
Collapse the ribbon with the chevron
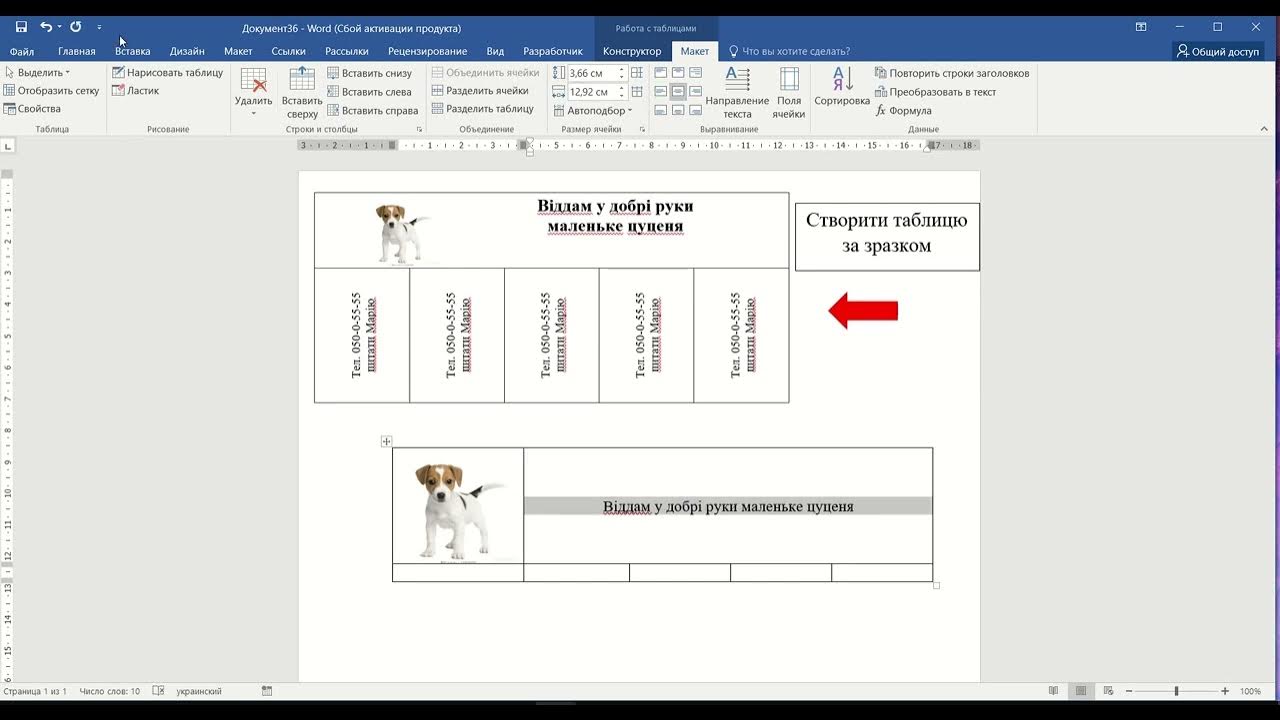coord(1266,130)
